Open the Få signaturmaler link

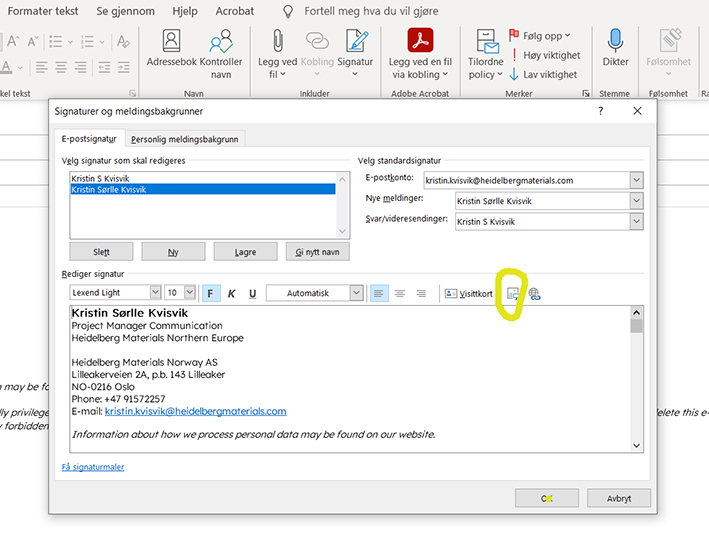[93, 466]
